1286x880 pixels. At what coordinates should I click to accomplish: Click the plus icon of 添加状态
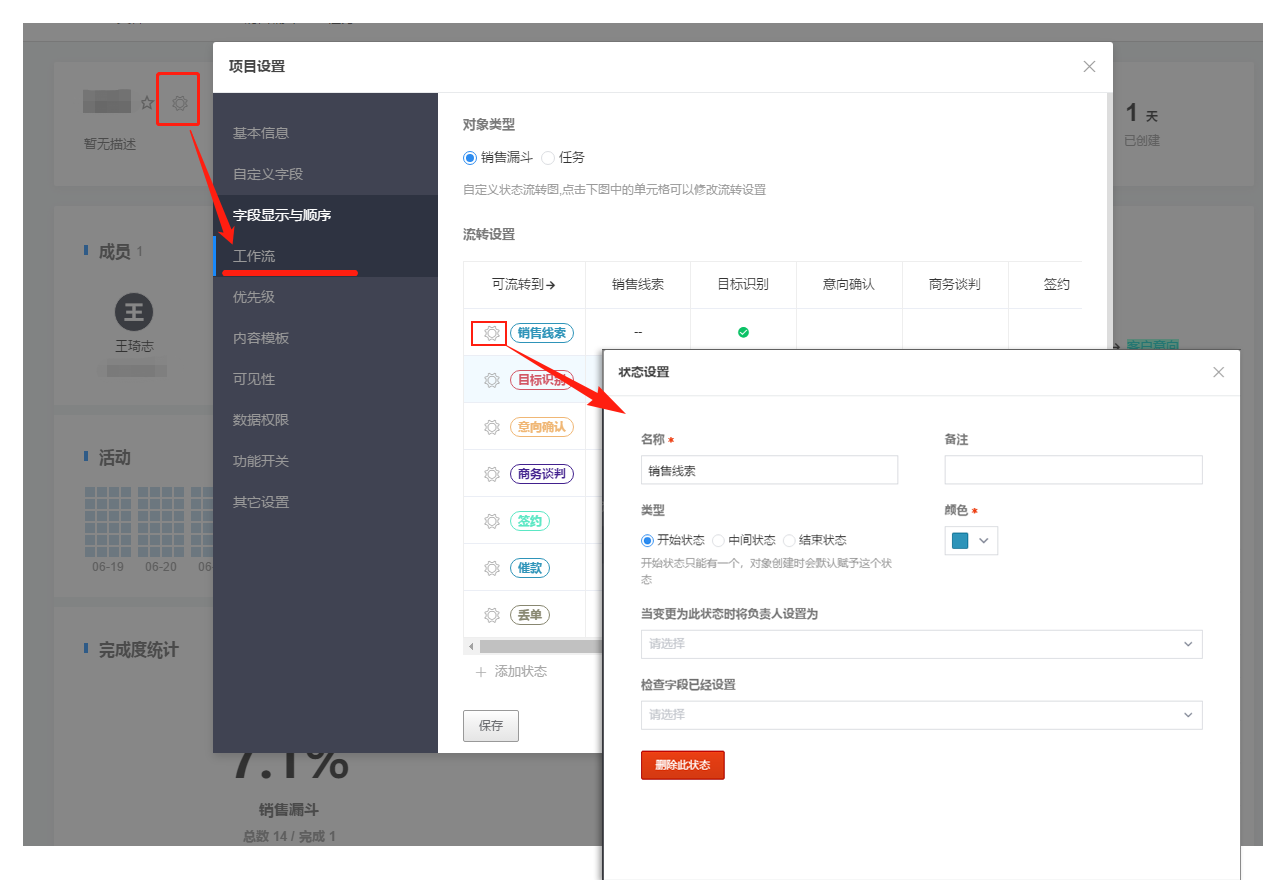click(481, 671)
